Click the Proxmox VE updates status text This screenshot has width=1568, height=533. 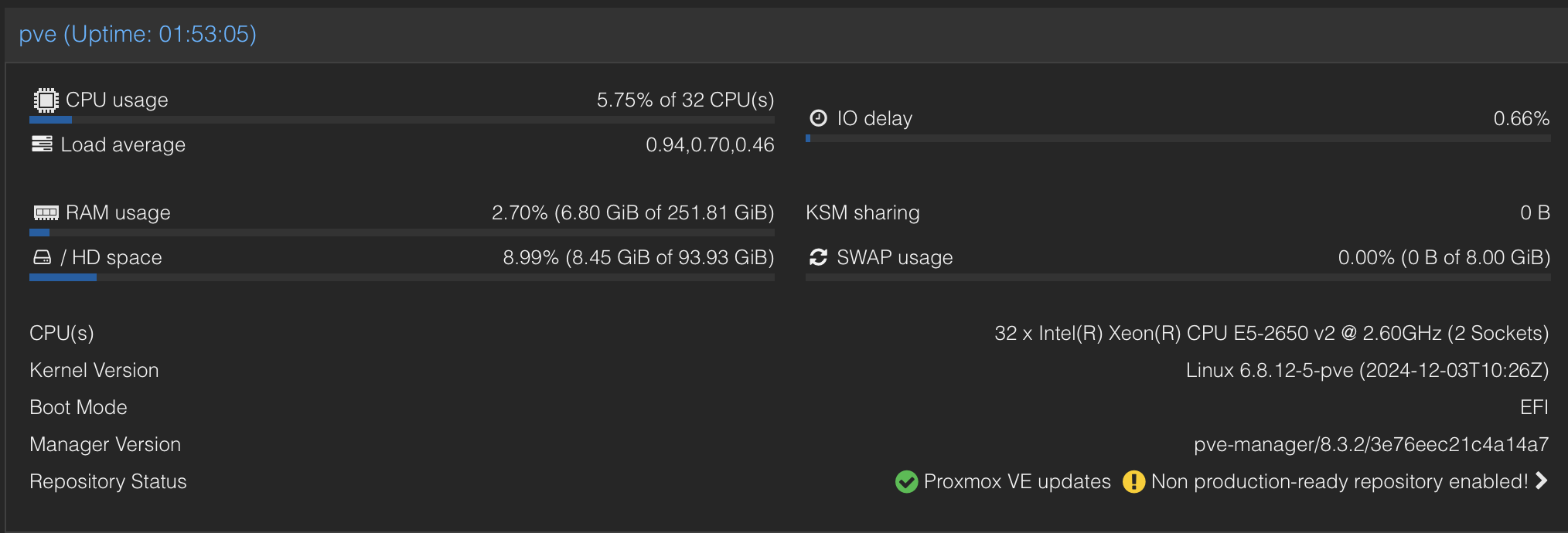pyautogui.click(x=1017, y=481)
